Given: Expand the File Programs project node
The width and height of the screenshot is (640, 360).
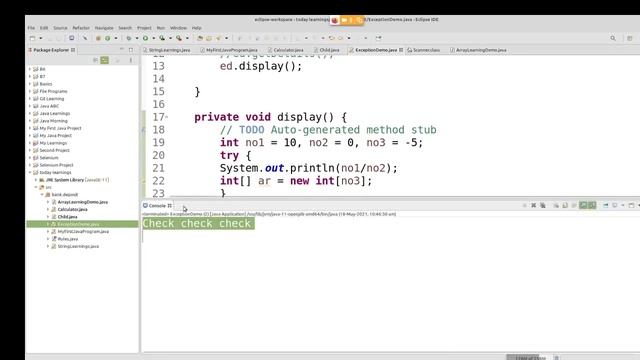Looking at the screenshot, I should click(30, 91).
